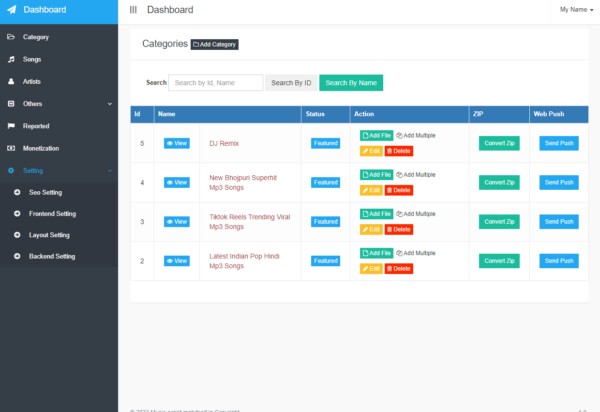The width and height of the screenshot is (600, 412).
Task: Click the plus icon beside Backend Setting
Action: point(17,256)
